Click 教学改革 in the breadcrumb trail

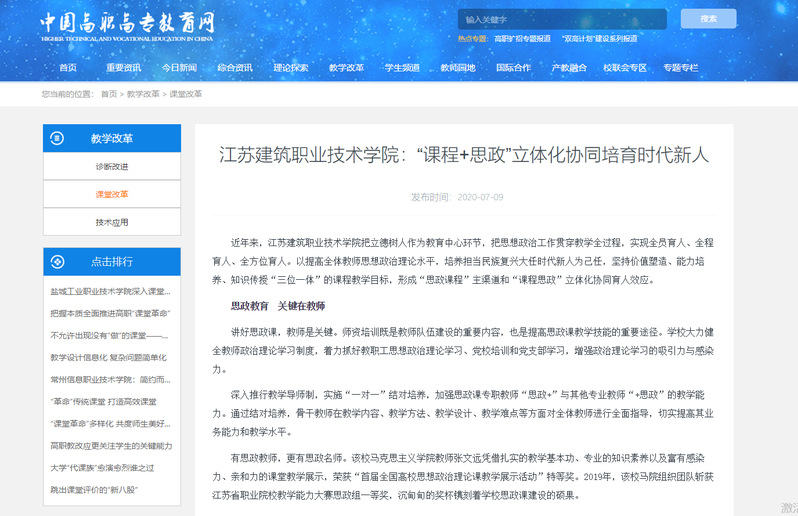click(x=142, y=94)
